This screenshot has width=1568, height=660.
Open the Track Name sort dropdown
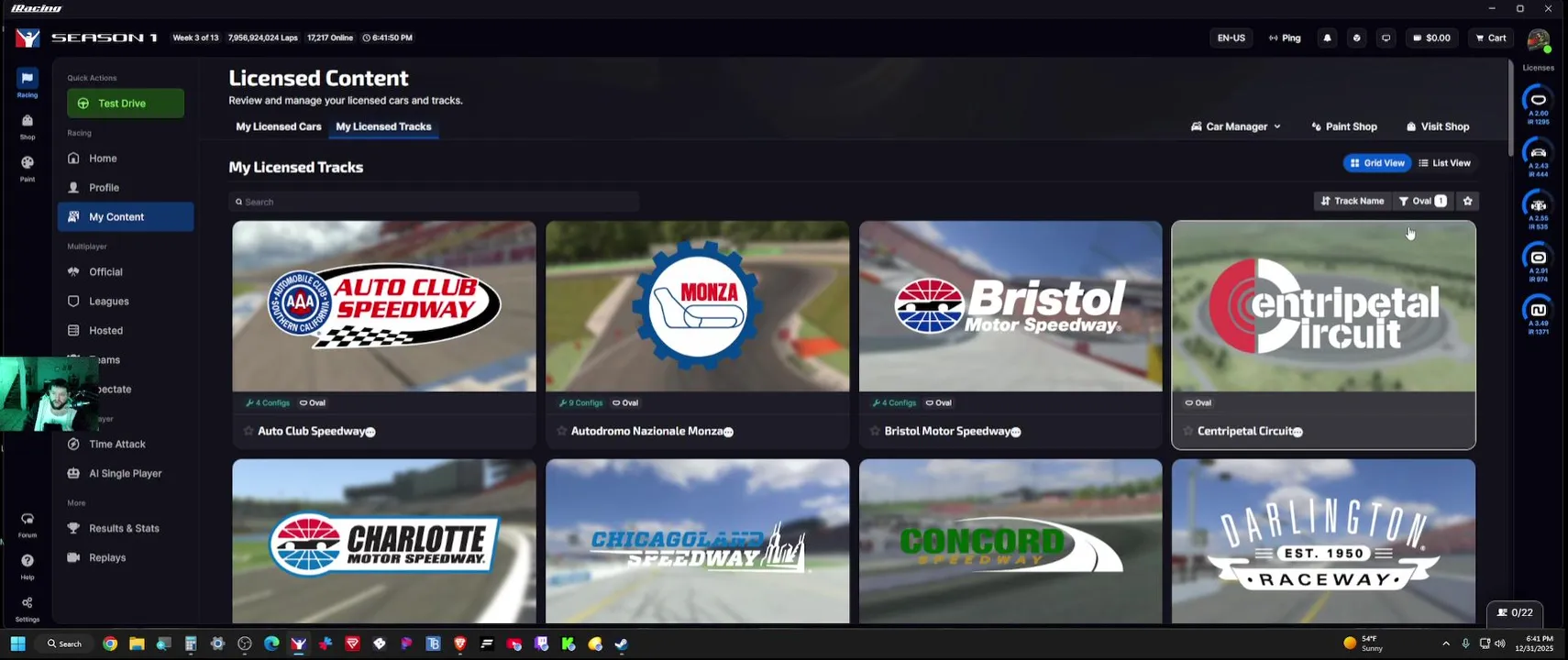(1353, 201)
